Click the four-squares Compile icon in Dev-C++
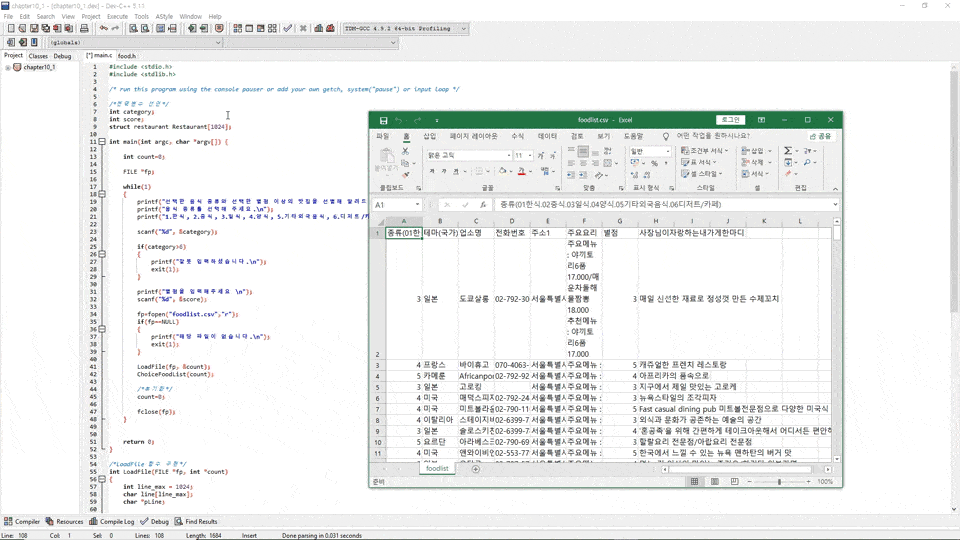 tap(238, 28)
